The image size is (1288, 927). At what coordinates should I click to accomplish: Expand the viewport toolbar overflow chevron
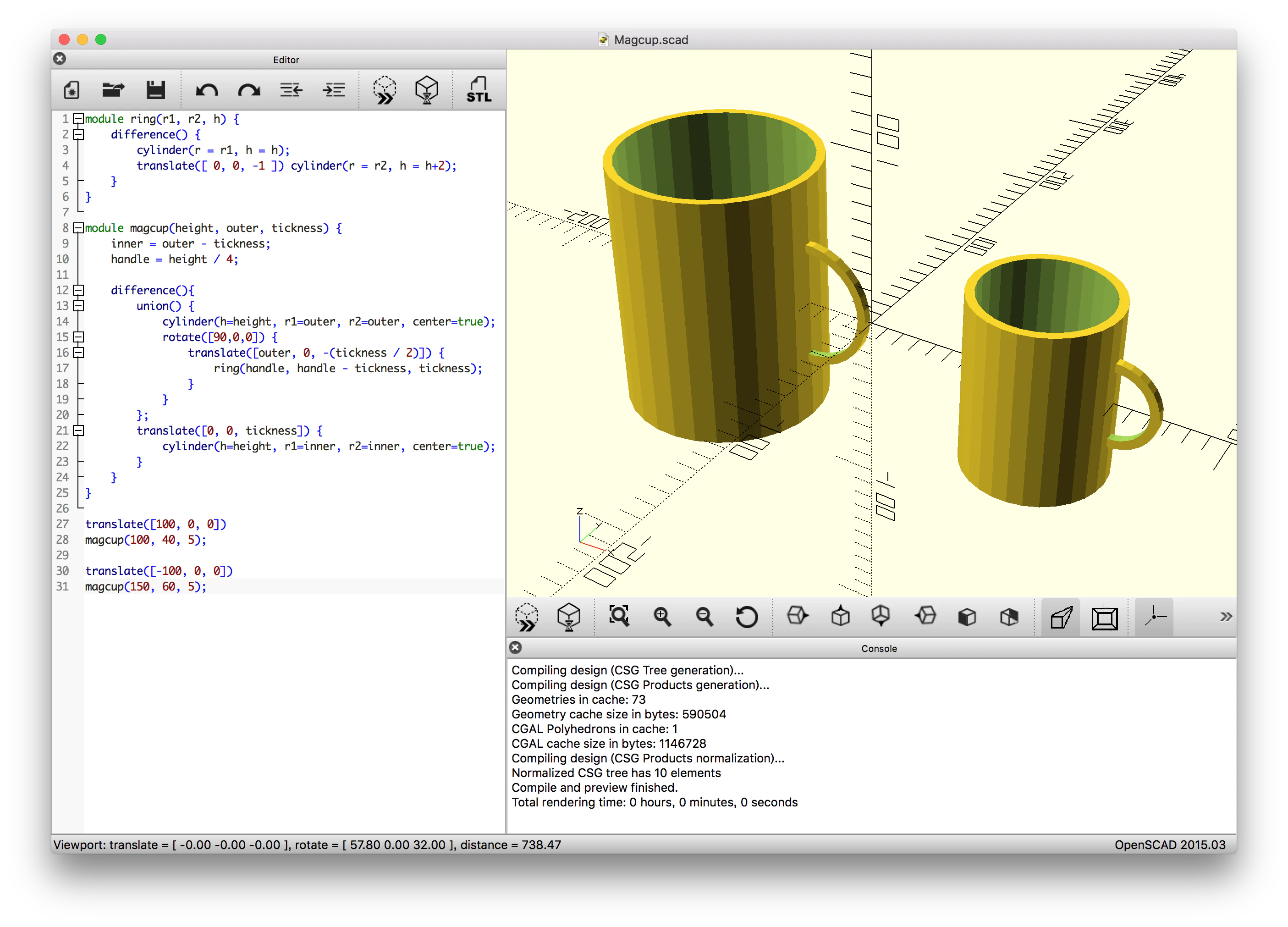[x=1226, y=617]
